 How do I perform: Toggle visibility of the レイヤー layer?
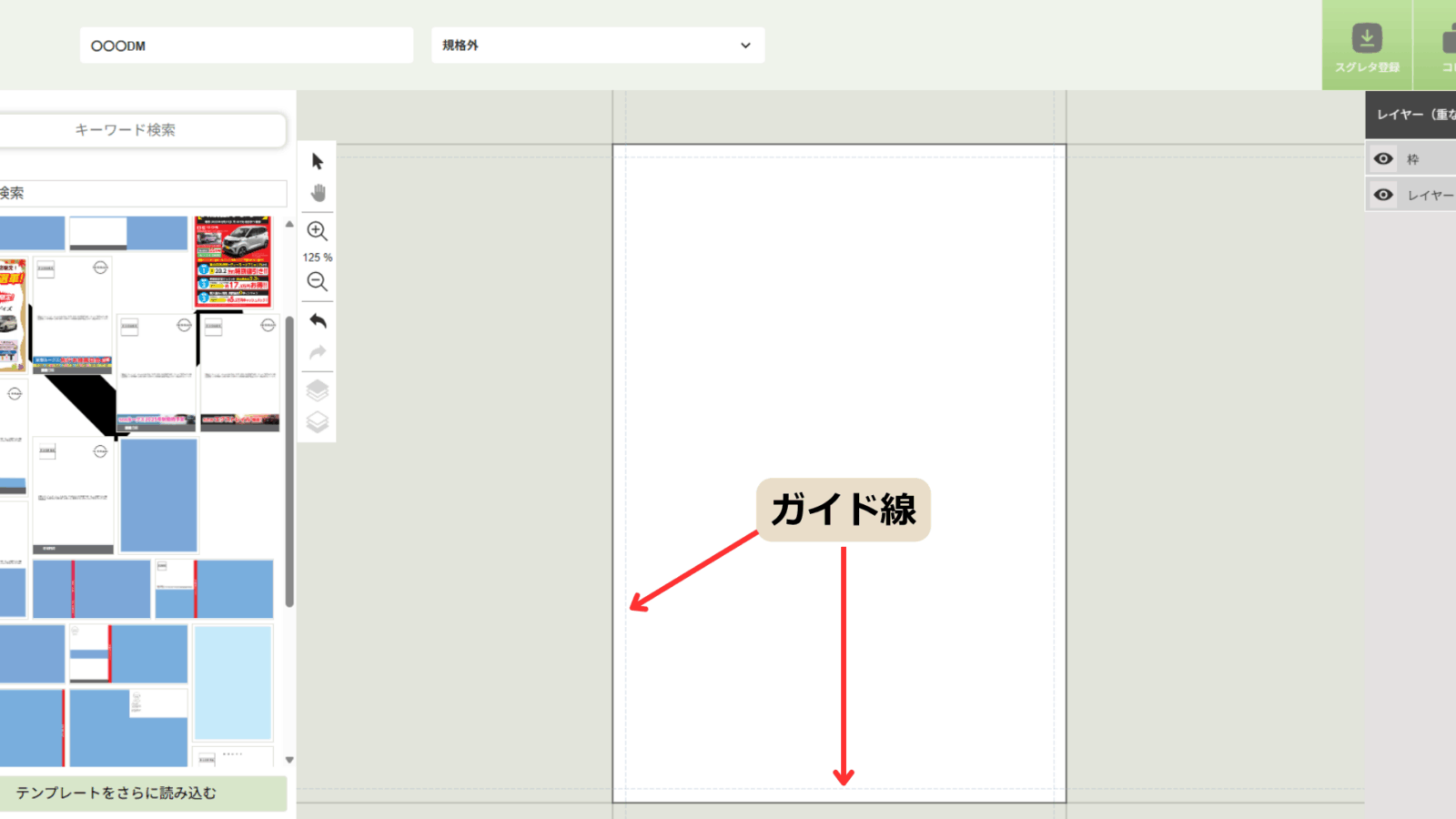coord(1383,195)
